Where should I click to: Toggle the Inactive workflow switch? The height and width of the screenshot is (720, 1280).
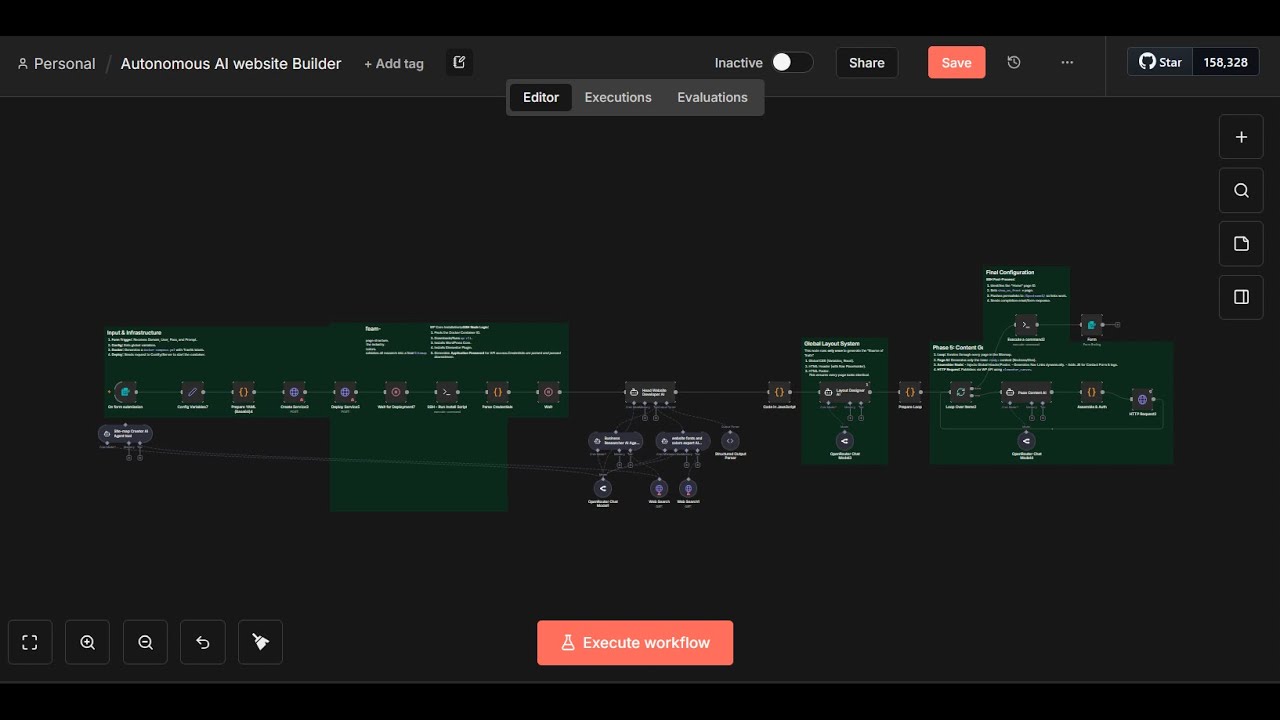(x=791, y=62)
